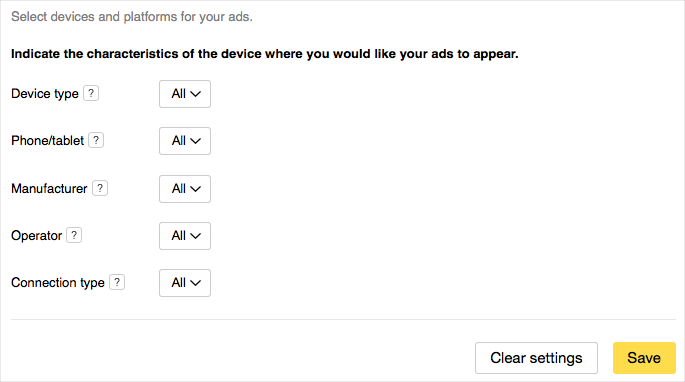
Task: Select the Manufacturer label text
Action: point(49,188)
